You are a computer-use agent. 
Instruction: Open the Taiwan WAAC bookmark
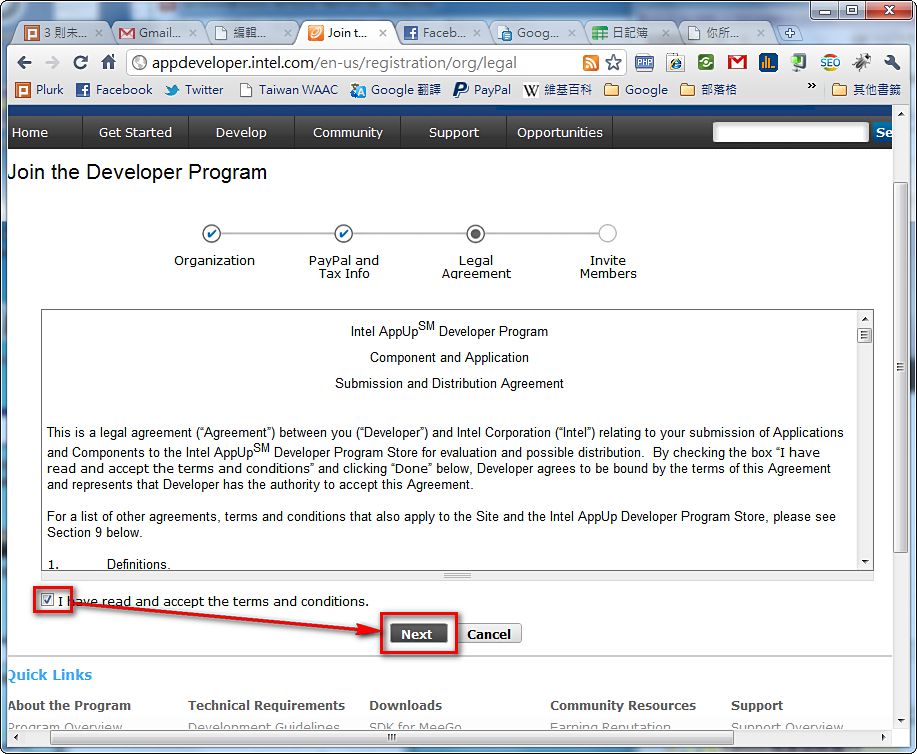(289, 89)
